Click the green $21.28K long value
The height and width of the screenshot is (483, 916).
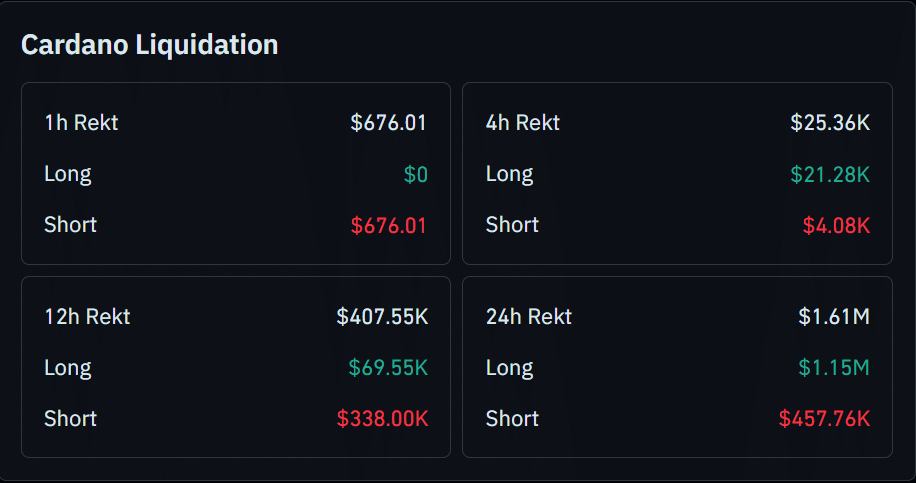(830, 175)
